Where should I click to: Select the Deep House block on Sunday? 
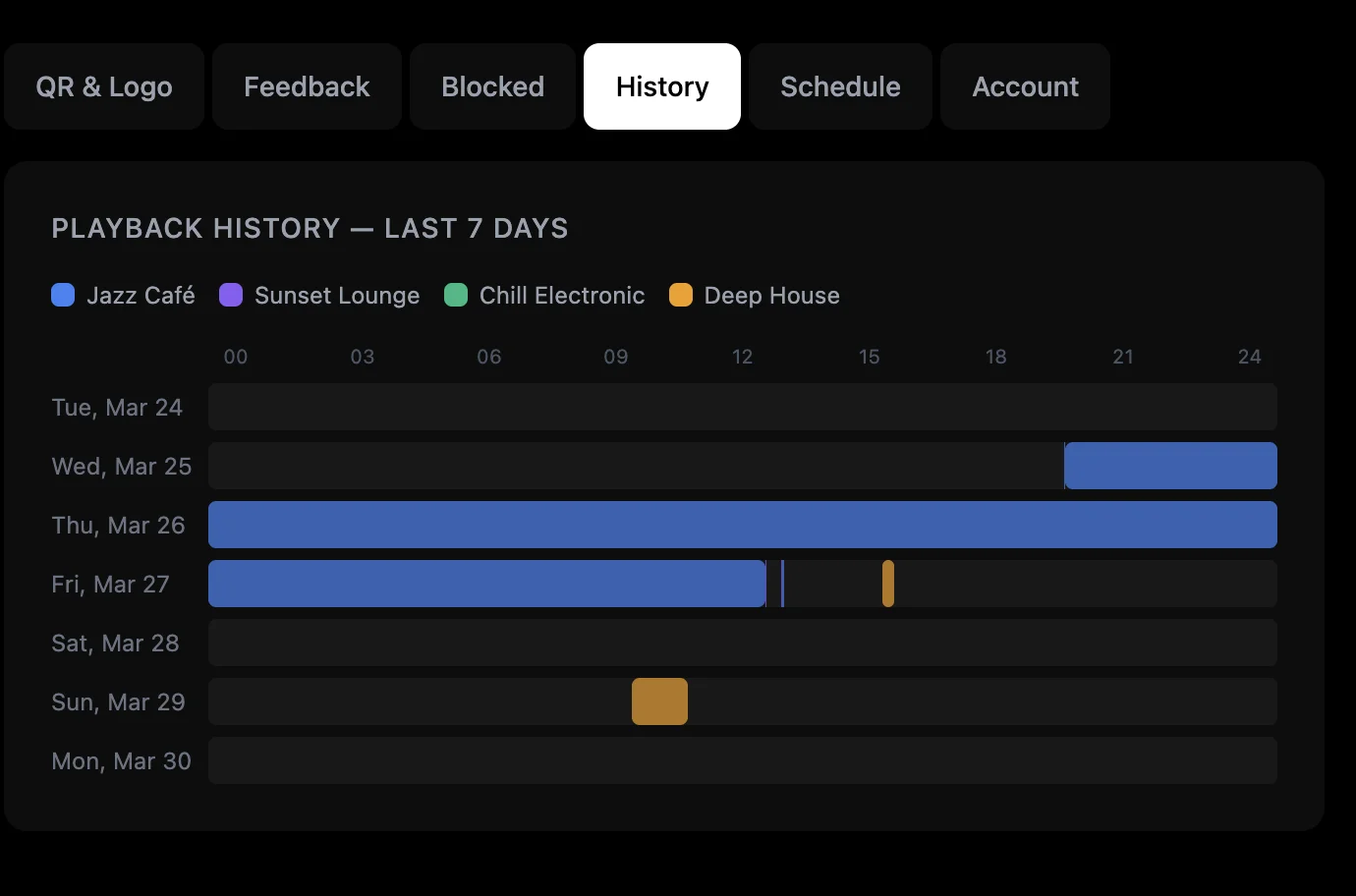coord(659,701)
